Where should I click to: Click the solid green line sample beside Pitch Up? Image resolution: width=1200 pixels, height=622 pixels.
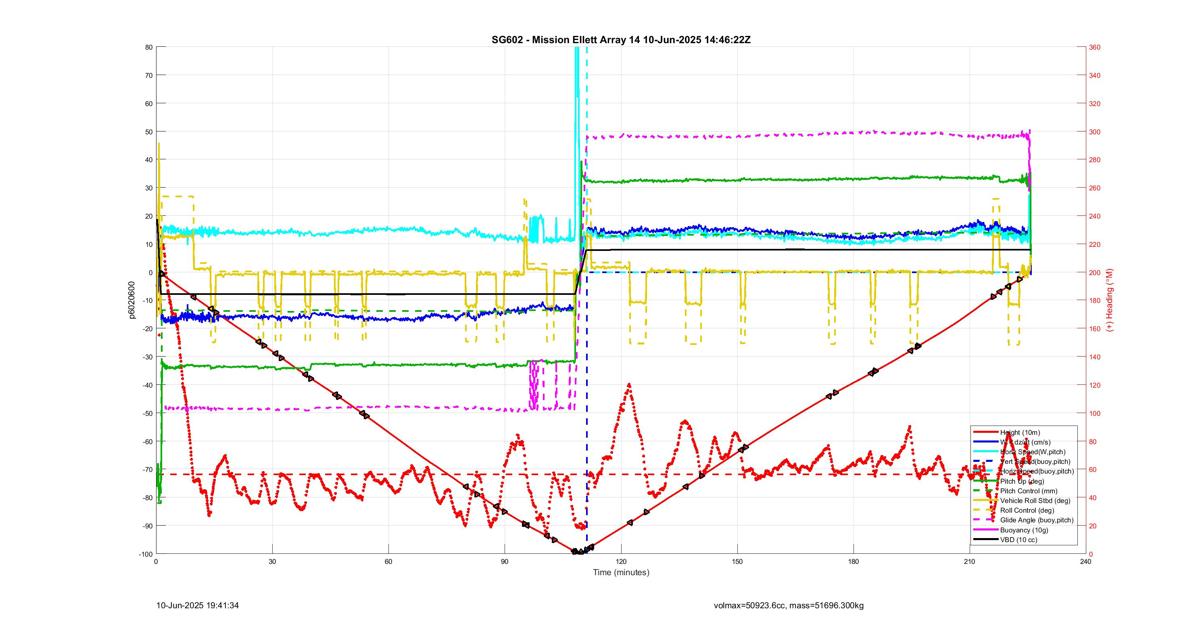pyautogui.click(x=985, y=481)
